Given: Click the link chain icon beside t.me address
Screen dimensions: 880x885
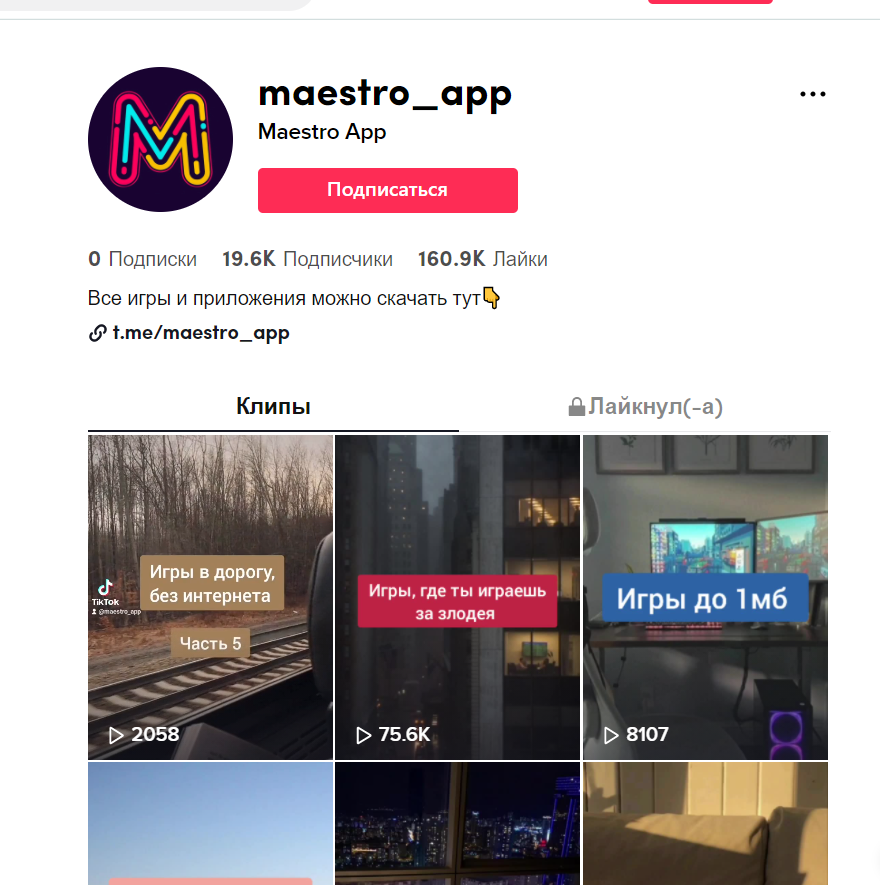Looking at the screenshot, I should point(98,333).
